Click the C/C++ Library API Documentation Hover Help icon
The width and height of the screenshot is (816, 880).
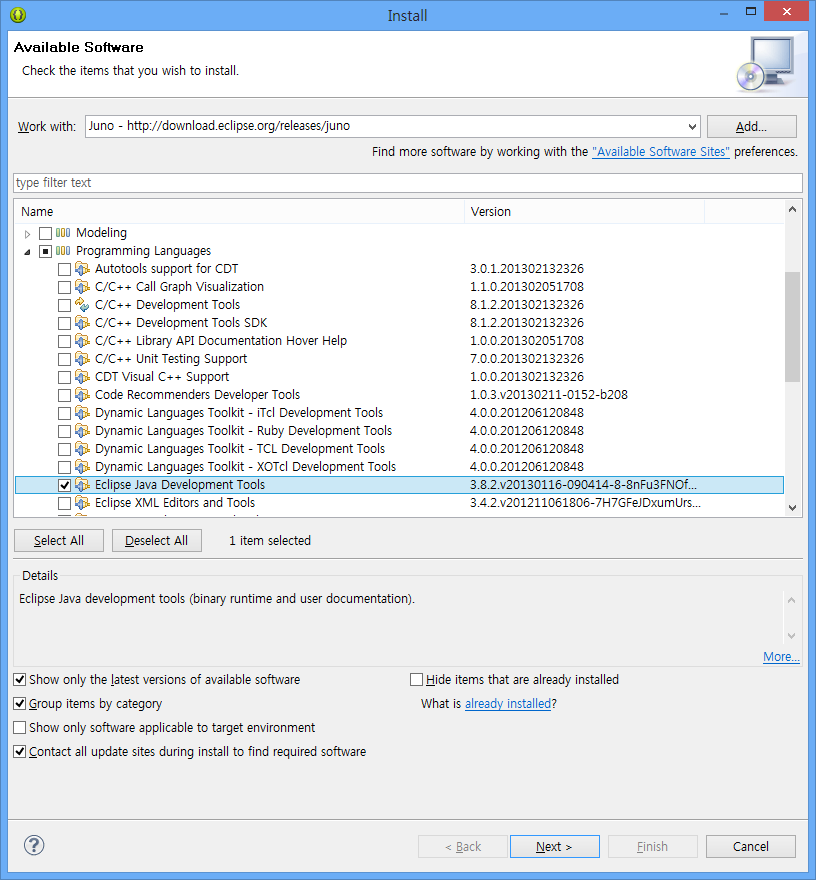coord(82,341)
